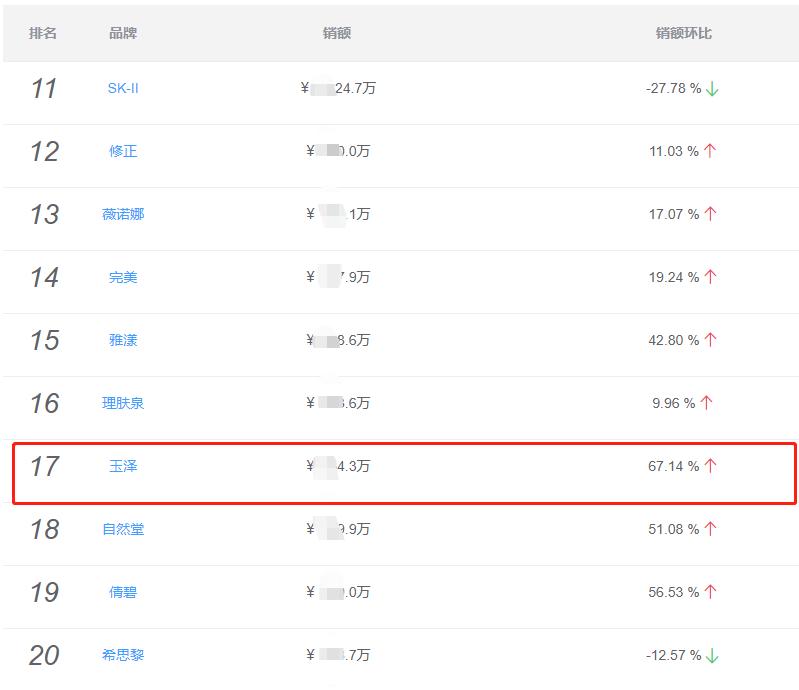This screenshot has width=799, height=690.
Task: Click rank number 19
Action: click(x=44, y=593)
